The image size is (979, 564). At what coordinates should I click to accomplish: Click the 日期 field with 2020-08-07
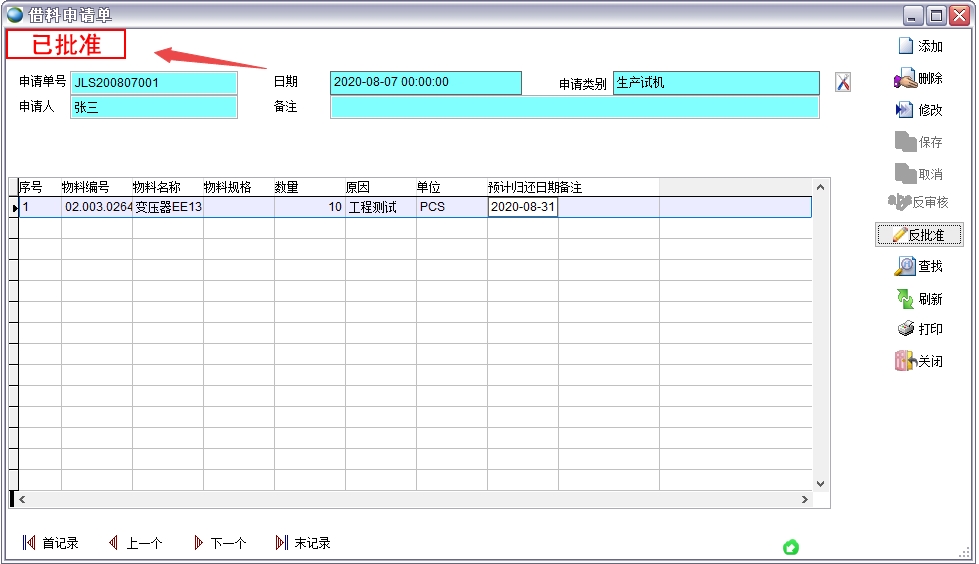(x=425, y=83)
